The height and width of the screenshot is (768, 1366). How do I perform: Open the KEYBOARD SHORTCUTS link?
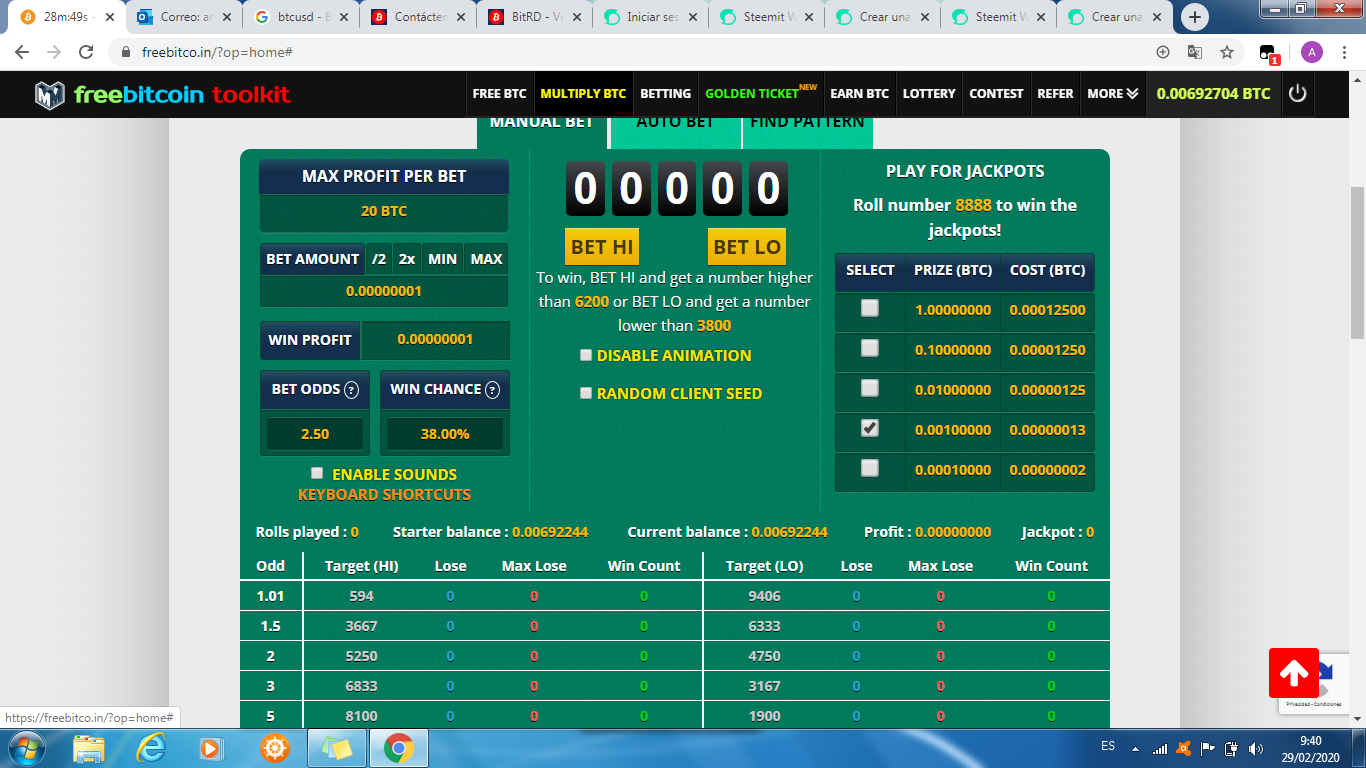[x=384, y=494]
